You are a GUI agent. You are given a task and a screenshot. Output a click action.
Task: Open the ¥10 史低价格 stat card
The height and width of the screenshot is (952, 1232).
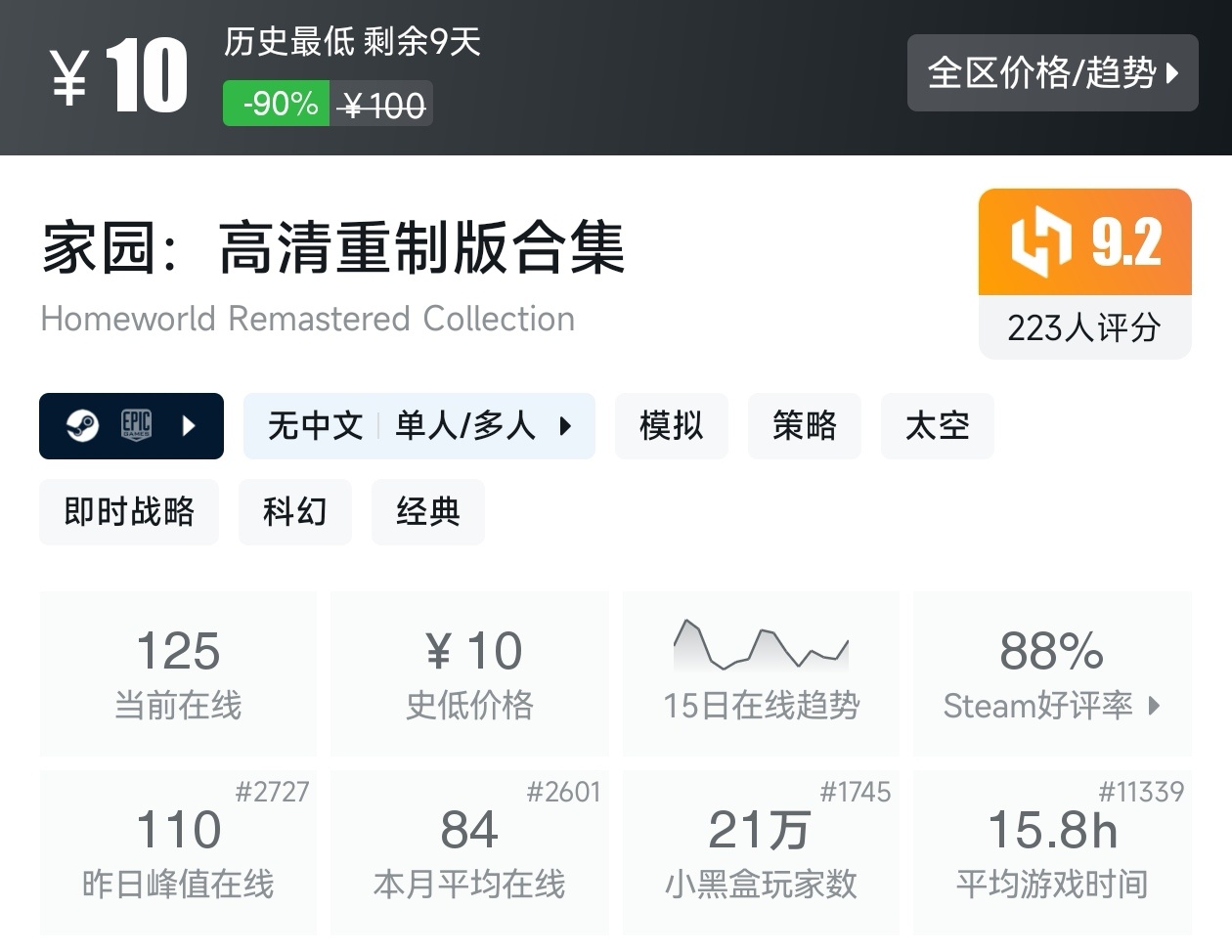(469, 673)
